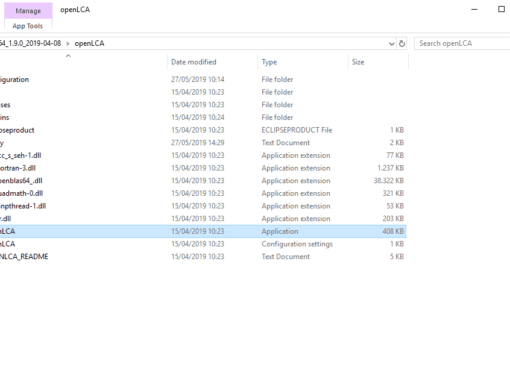The height and width of the screenshot is (382, 510).
Task: Sort by the Type column header
Action: [269, 62]
